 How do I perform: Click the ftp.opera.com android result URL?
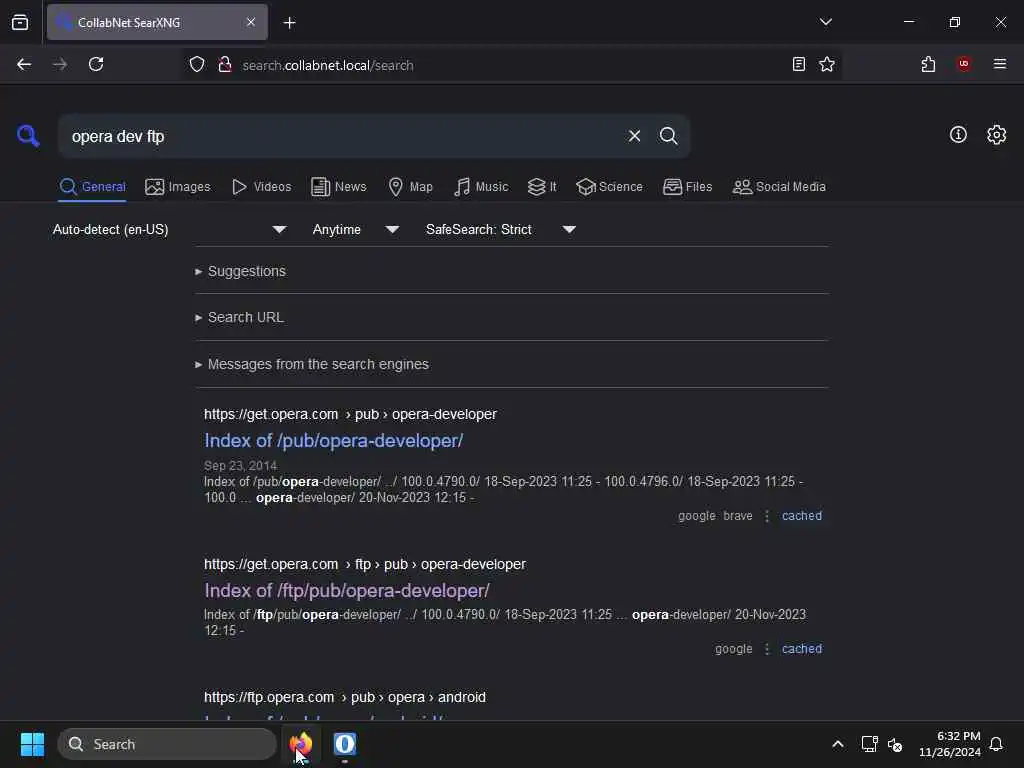pos(345,697)
